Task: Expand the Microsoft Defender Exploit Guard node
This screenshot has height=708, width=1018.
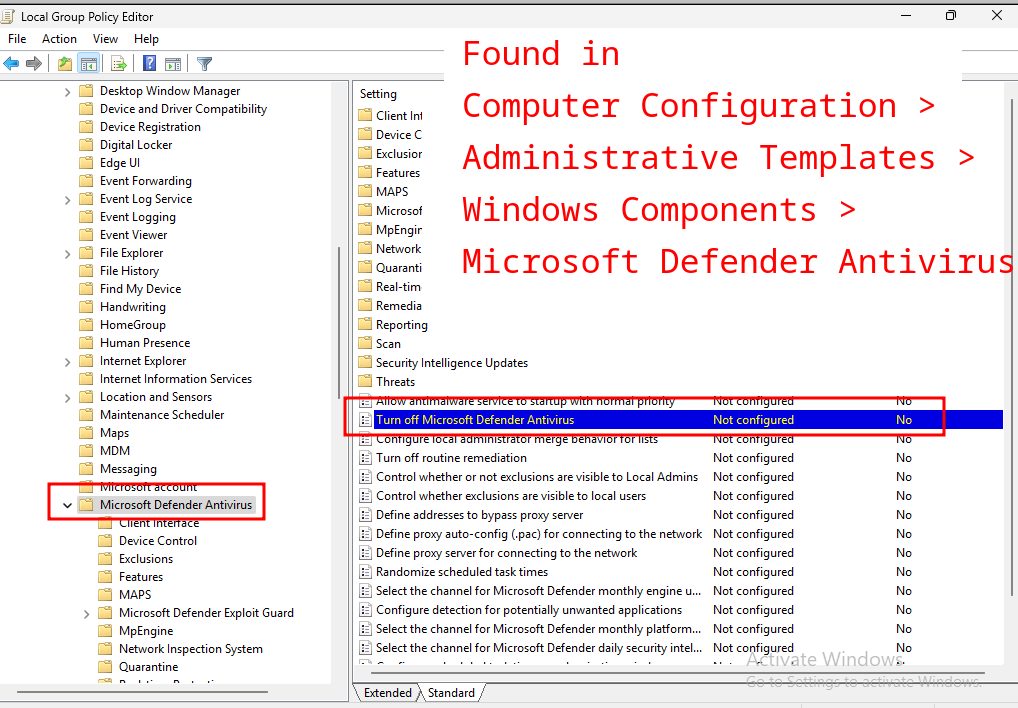Action: tap(87, 614)
